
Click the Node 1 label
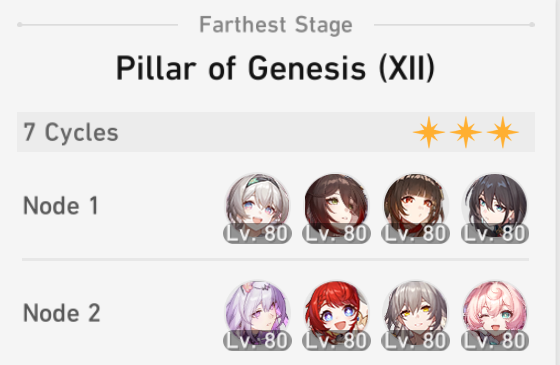click(x=60, y=206)
